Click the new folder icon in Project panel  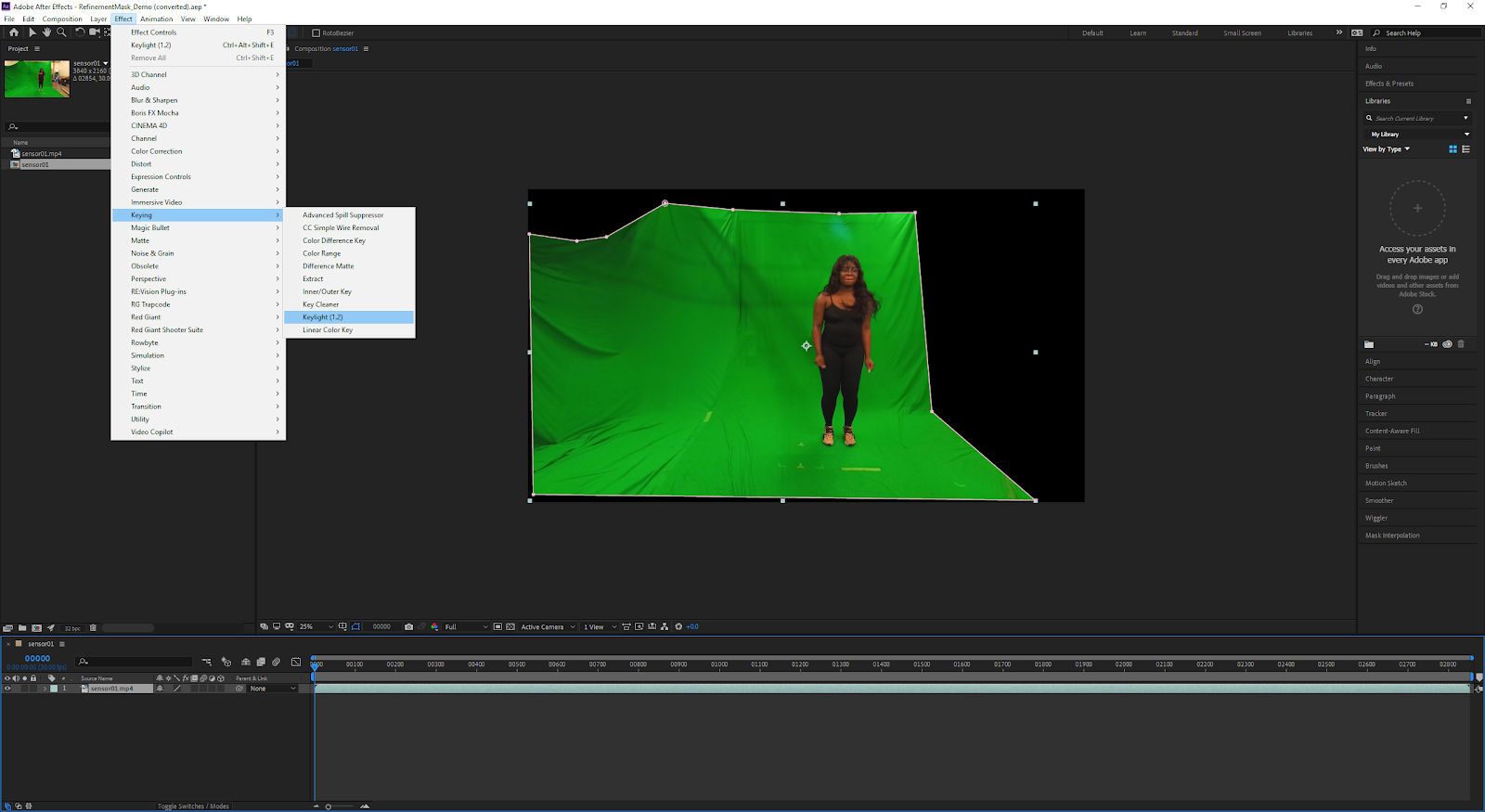click(22, 628)
